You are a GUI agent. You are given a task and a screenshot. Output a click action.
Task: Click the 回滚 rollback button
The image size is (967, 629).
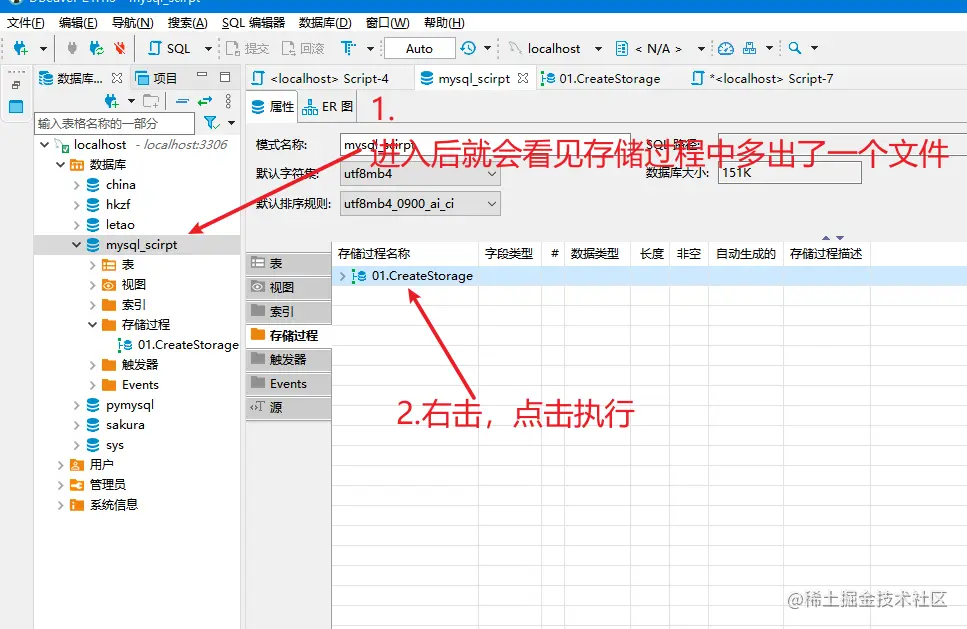click(303, 48)
